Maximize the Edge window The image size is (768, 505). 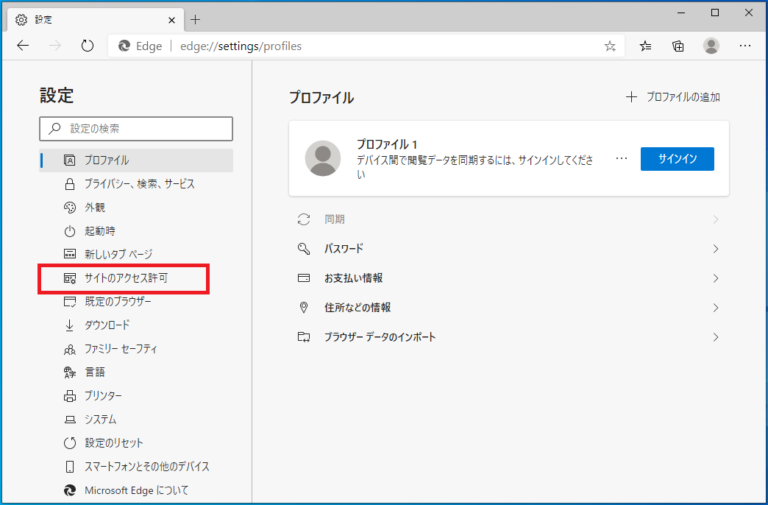(715, 13)
